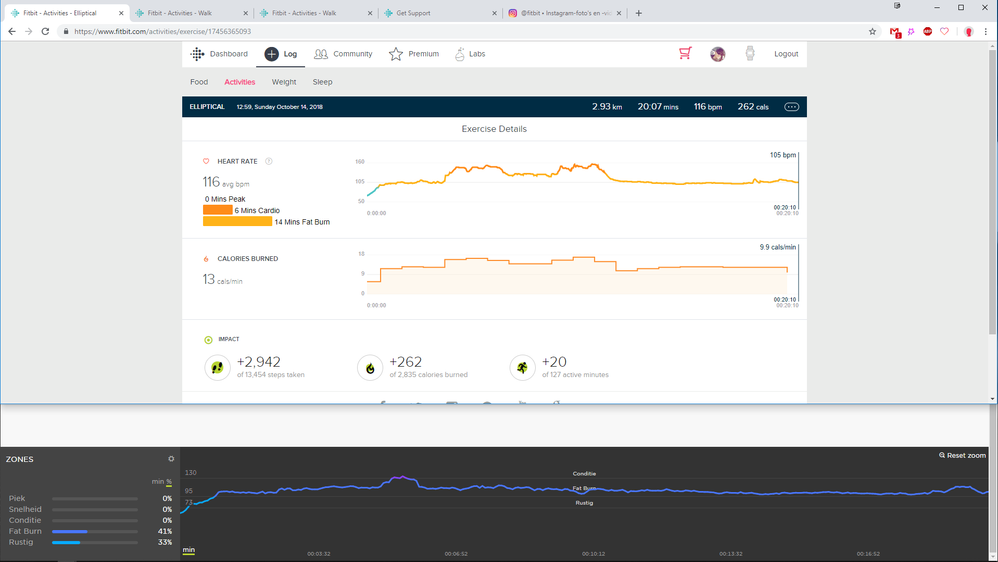Click the Rustig zone progress bar

[x=95, y=542]
